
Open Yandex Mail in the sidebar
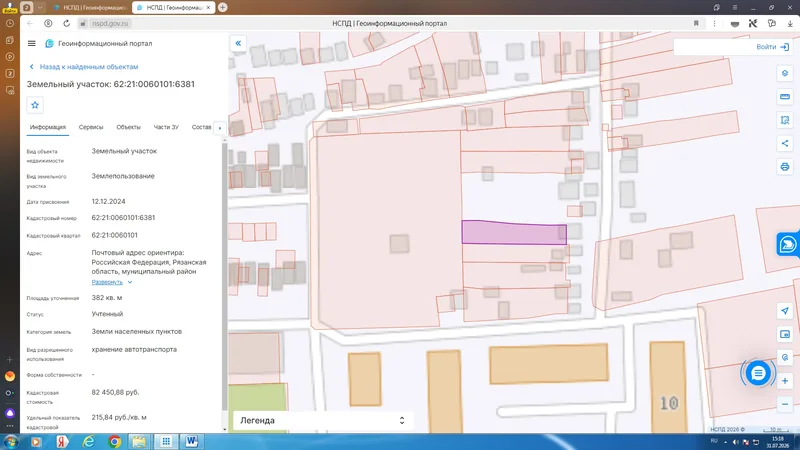pos(10,376)
